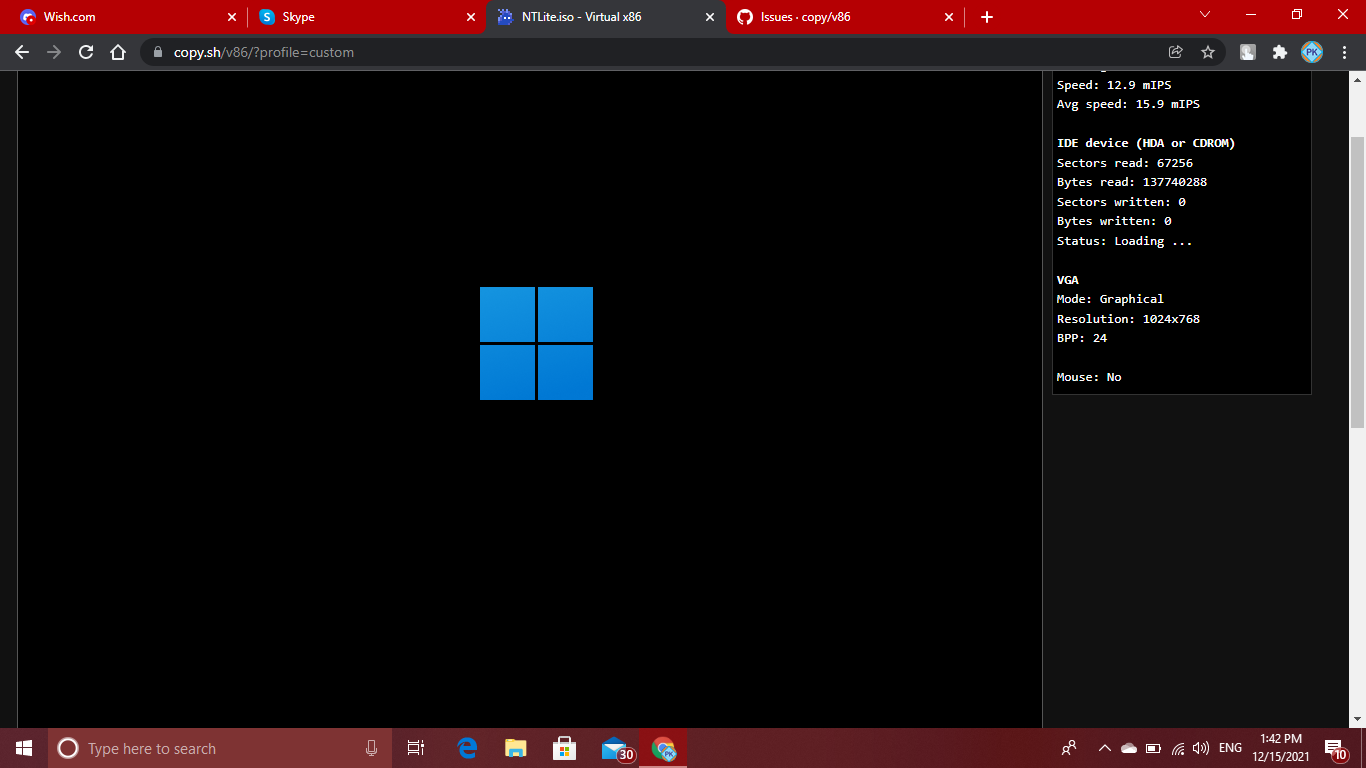
Task: Toggle the bookmark star in the address bar
Action: coord(1208,52)
